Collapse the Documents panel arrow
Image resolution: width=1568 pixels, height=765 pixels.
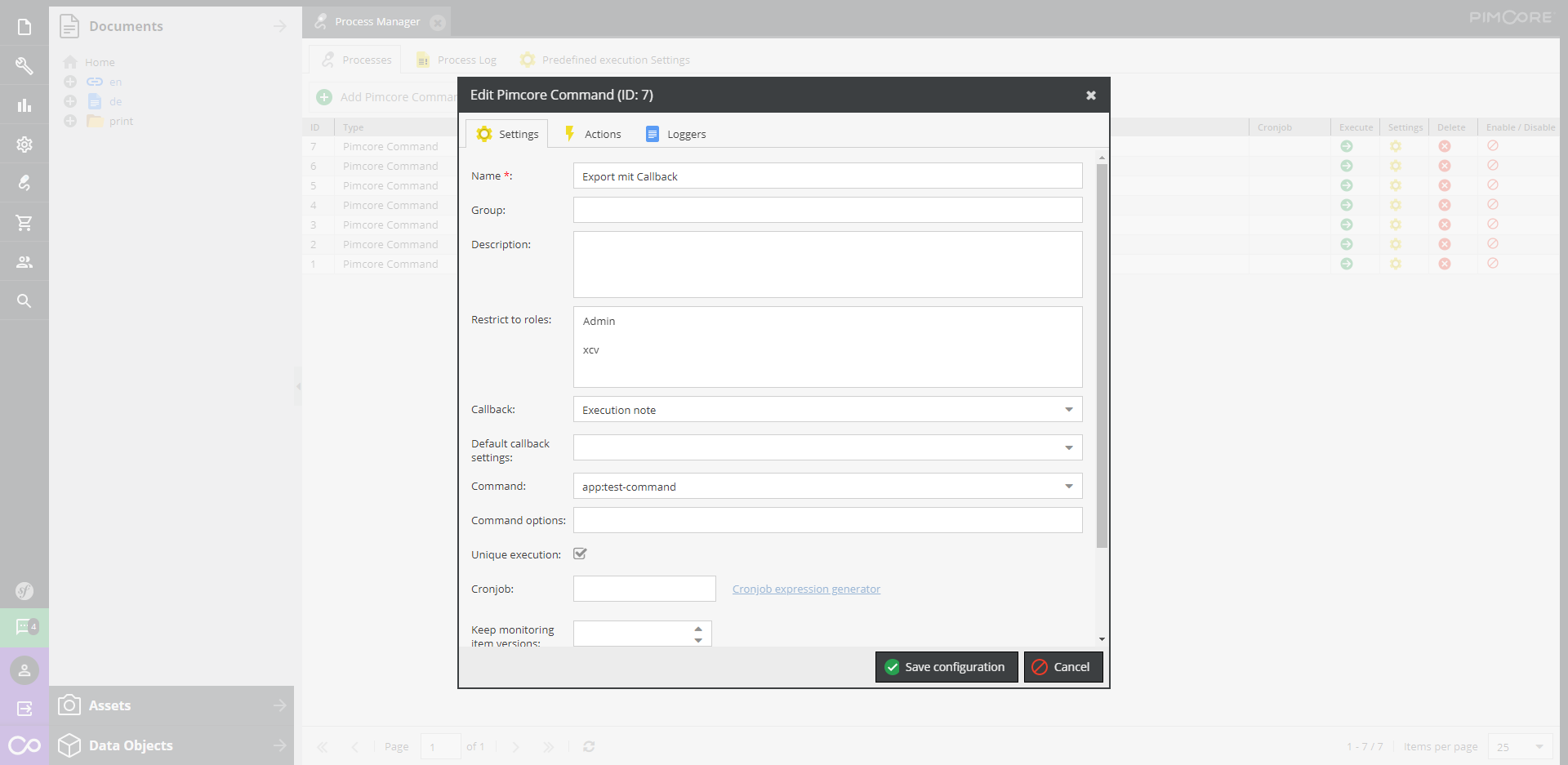(x=279, y=26)
